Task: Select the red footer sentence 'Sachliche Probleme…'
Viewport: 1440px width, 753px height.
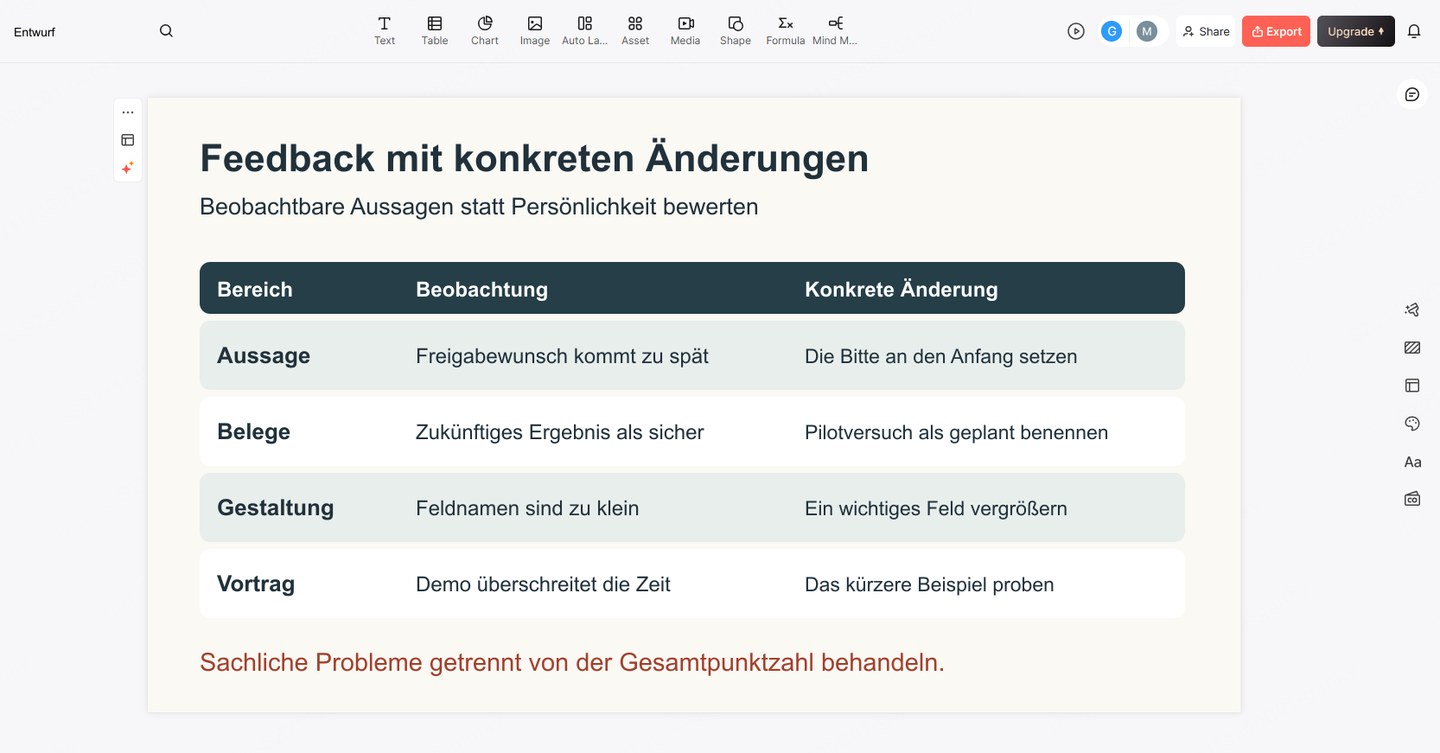Action: point(572,662)
